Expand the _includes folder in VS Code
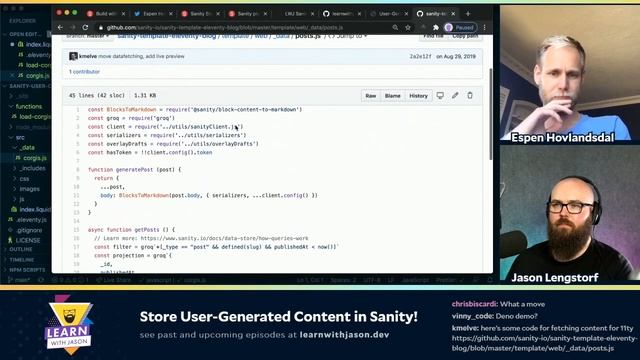The image size is (640, 360). pyautogui.click(x=33, y=168)
